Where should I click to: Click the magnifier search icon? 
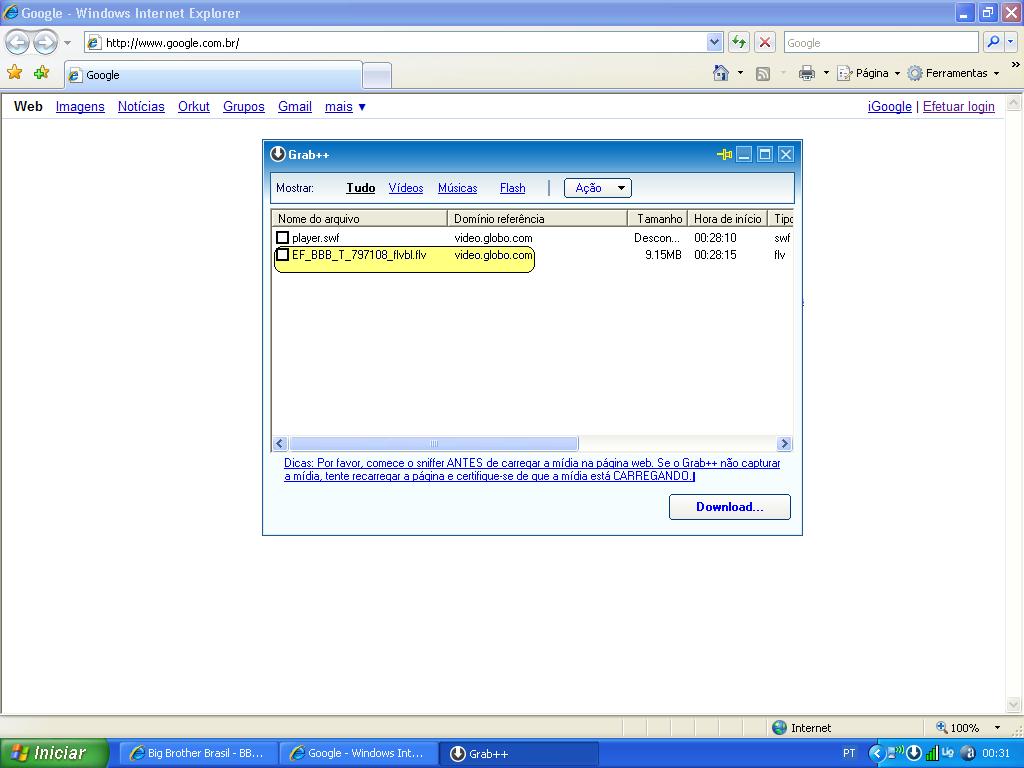click(x=993, y=42)
